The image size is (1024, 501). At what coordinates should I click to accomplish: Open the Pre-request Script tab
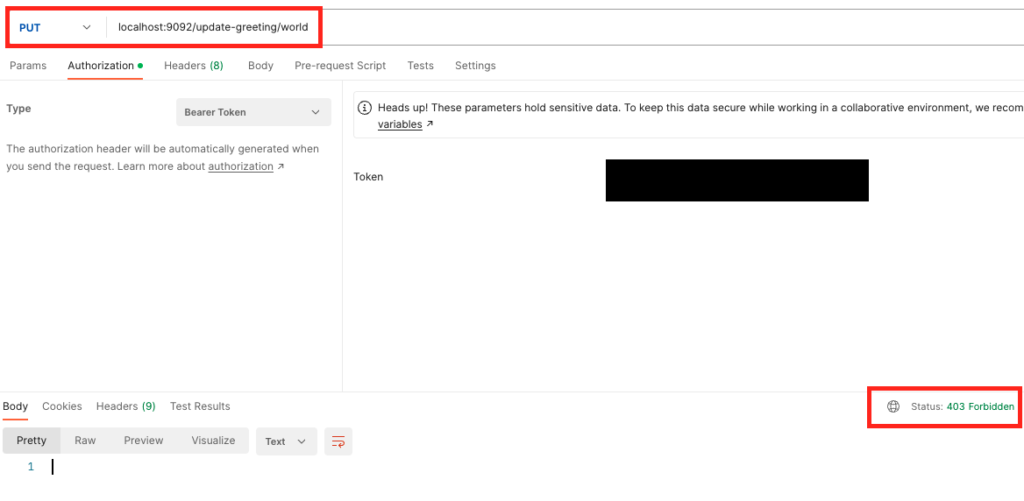tap(340, 66)
